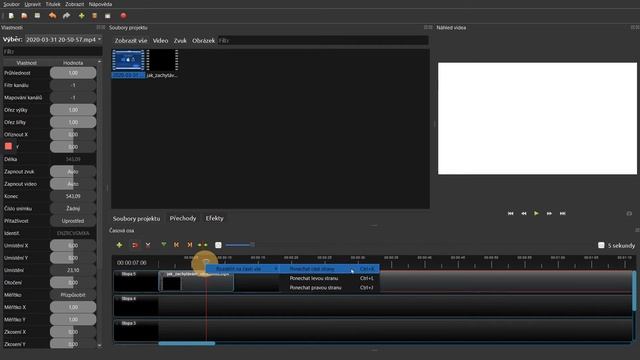This screenshot has width=640, height=360.
Task: Click the grey Redo arrow icon
Action: click(x=67, y=16)
